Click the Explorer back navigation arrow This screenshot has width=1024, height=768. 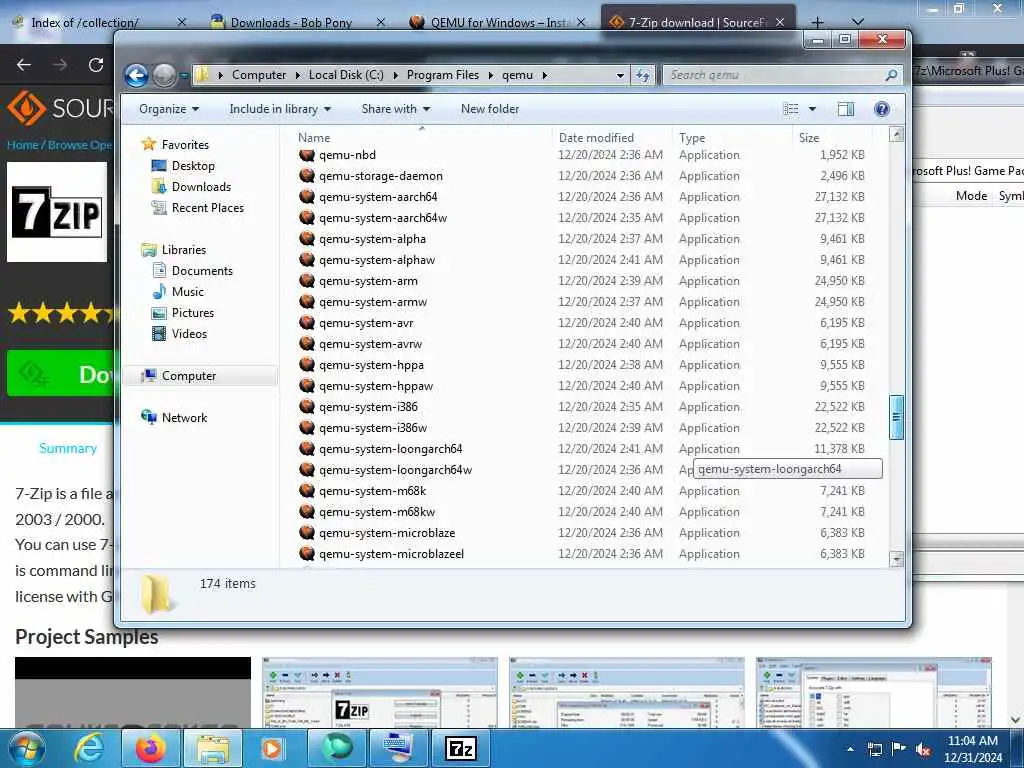(136, 76)
